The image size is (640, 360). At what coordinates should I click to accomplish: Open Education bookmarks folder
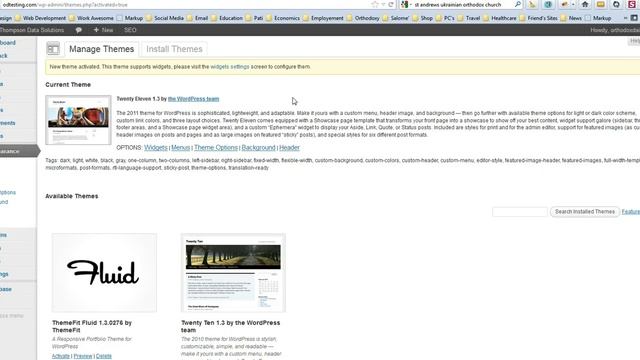tap(227, 18)
